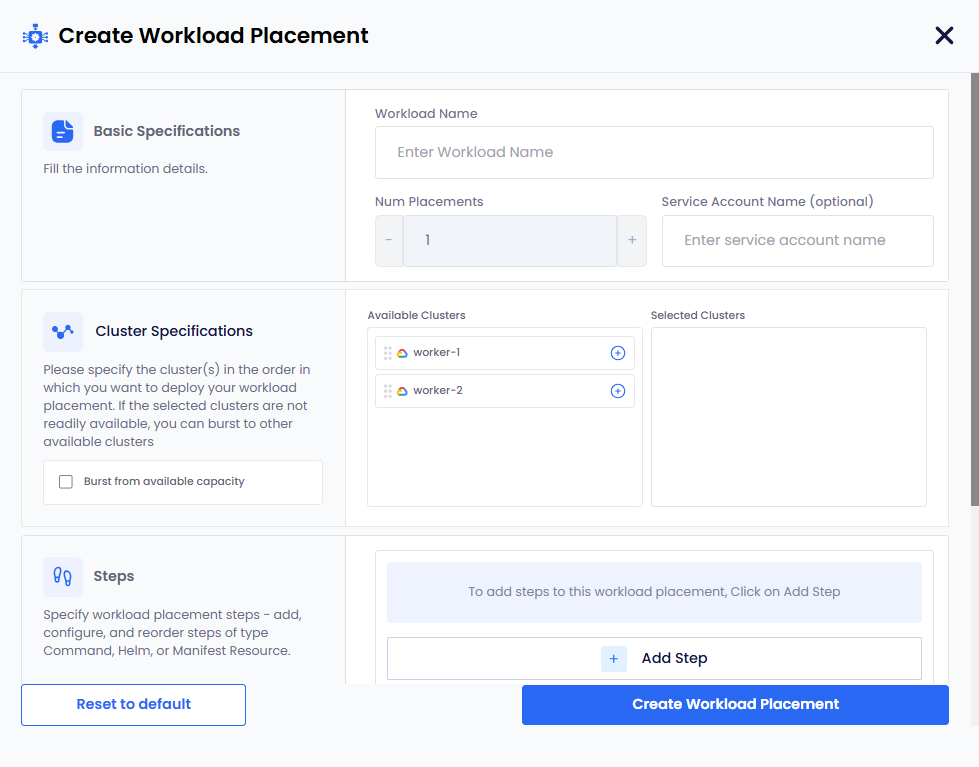Add worker-2 with its plus icon
The image size is (979, 767).
(x=617, y=391)
